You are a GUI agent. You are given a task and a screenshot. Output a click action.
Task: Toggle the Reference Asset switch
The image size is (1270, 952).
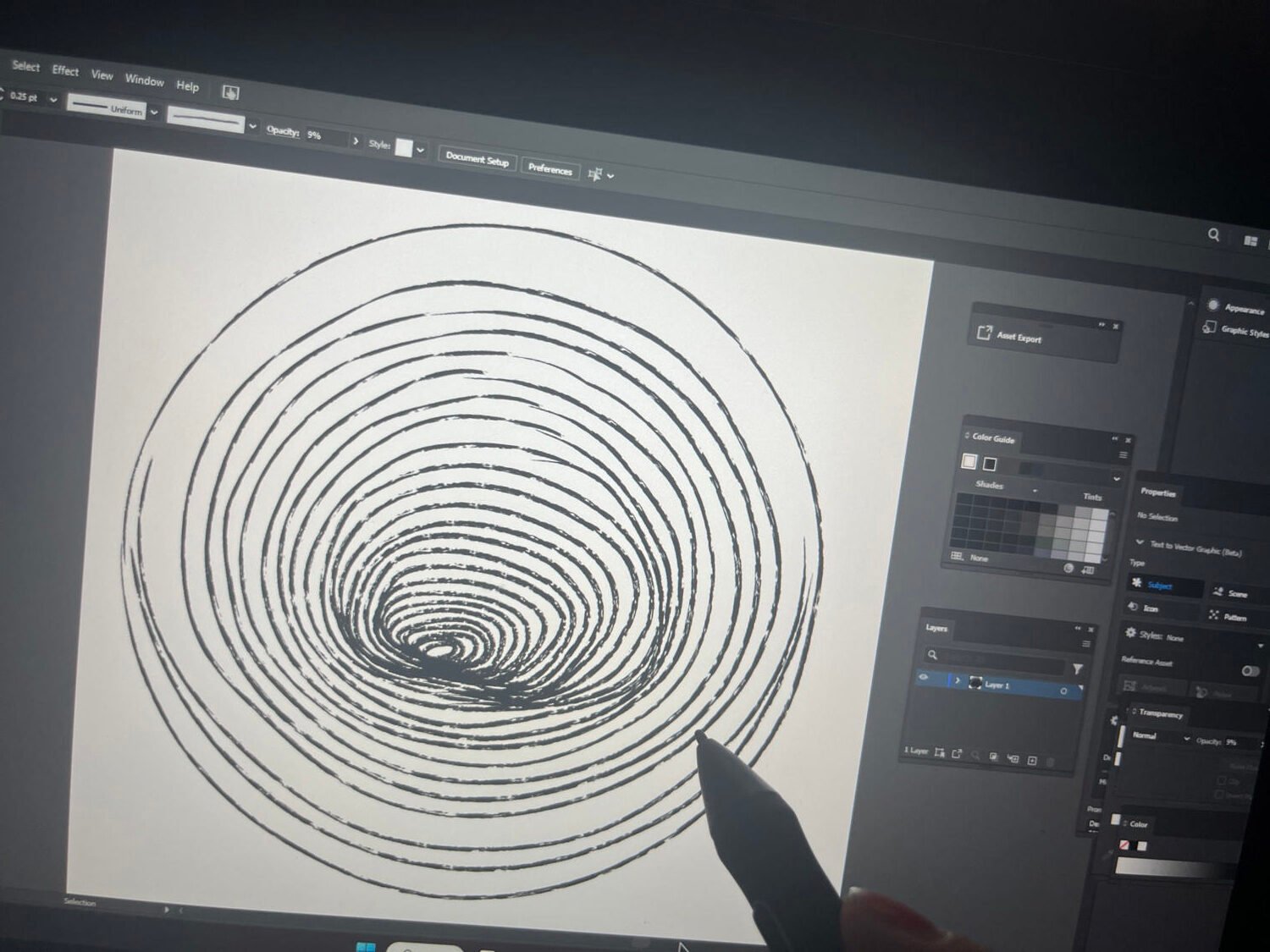click(1251, 671)
